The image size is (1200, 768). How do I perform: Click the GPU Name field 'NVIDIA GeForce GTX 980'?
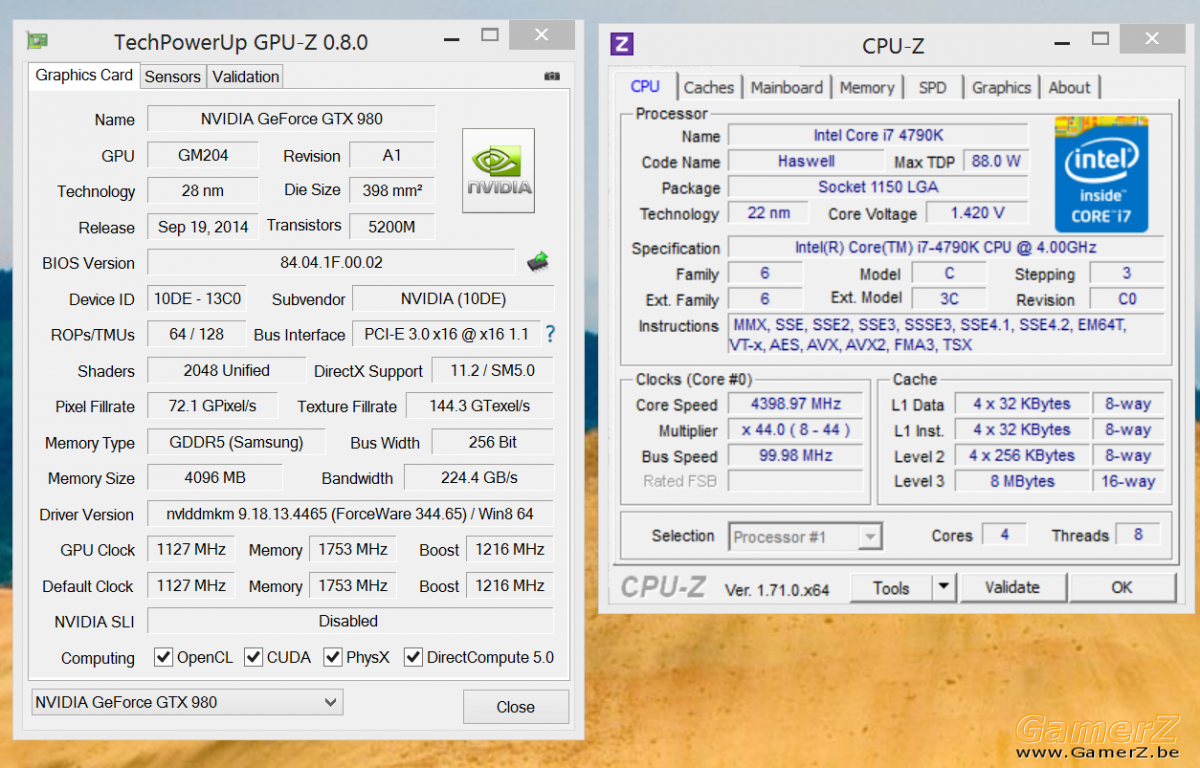[x=292, y=119]
